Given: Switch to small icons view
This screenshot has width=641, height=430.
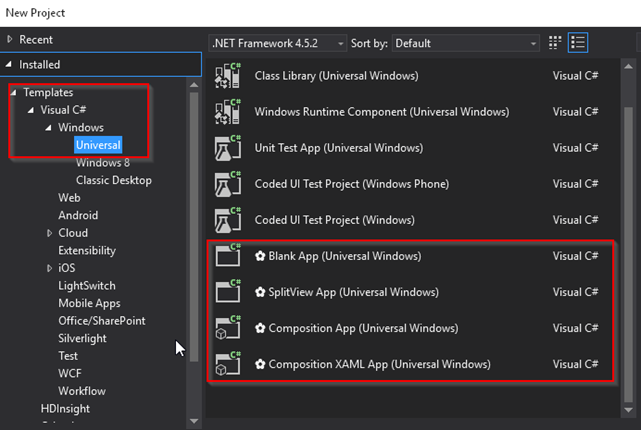Looking at the screenshot, I should click(x=555, y=43).
